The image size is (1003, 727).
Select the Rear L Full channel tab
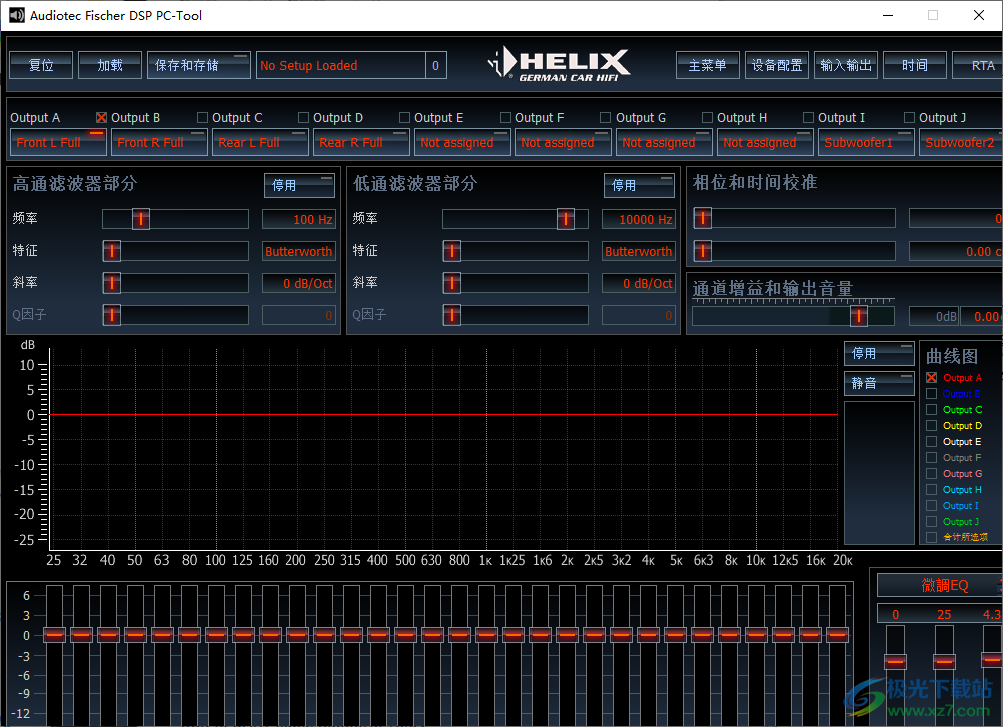[x=258, y=142]
